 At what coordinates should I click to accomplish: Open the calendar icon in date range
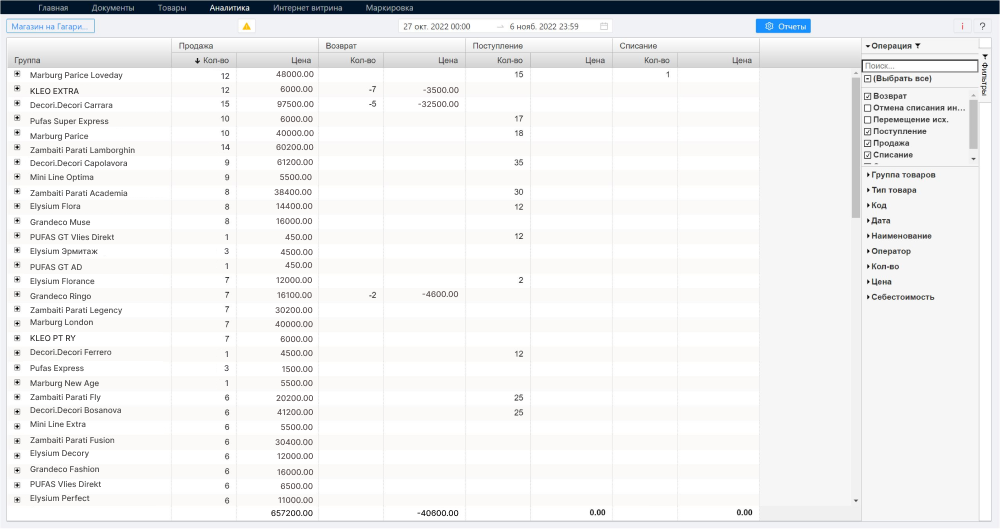point(604,26)
